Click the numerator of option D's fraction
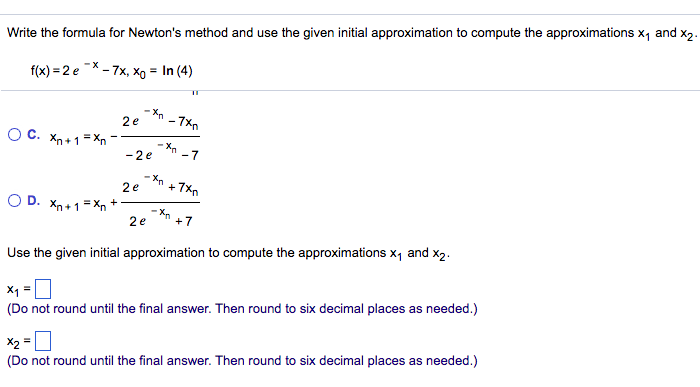This screenshot has width=700, height=387. 160,185
